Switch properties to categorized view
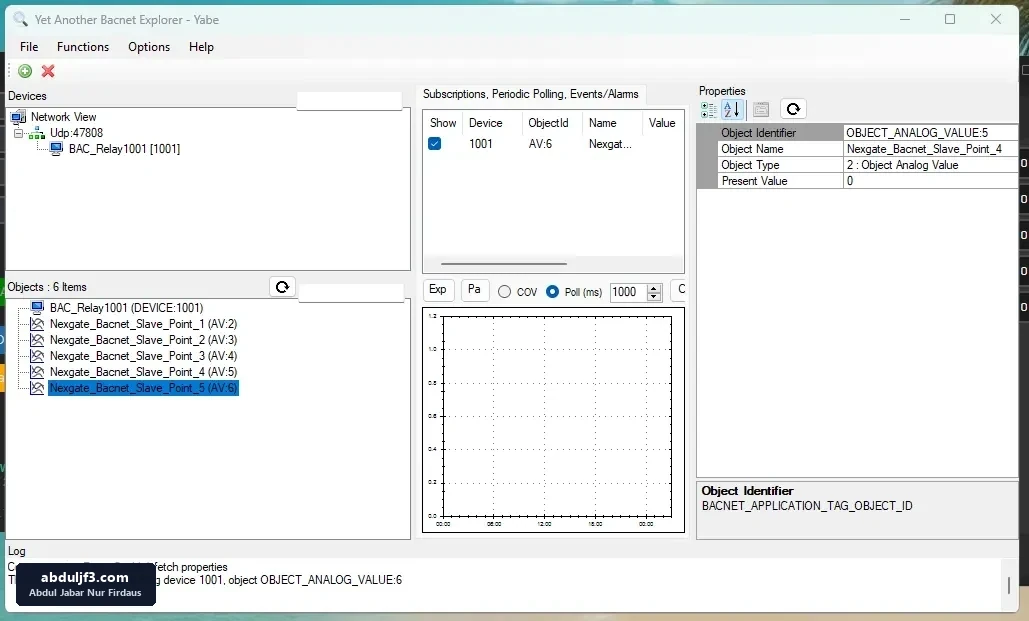Image resolution: width=1029 pixels, height=621 pixels. point(709,110)
